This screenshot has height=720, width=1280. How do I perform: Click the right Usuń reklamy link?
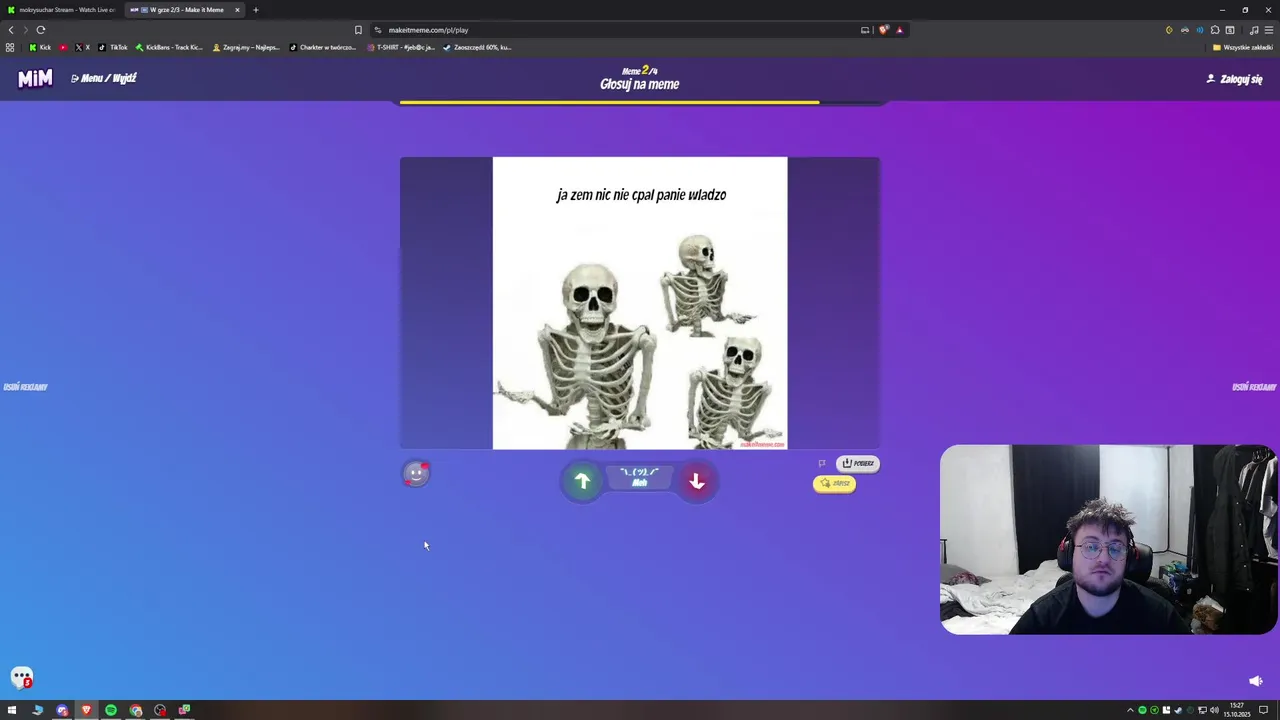1254,387
